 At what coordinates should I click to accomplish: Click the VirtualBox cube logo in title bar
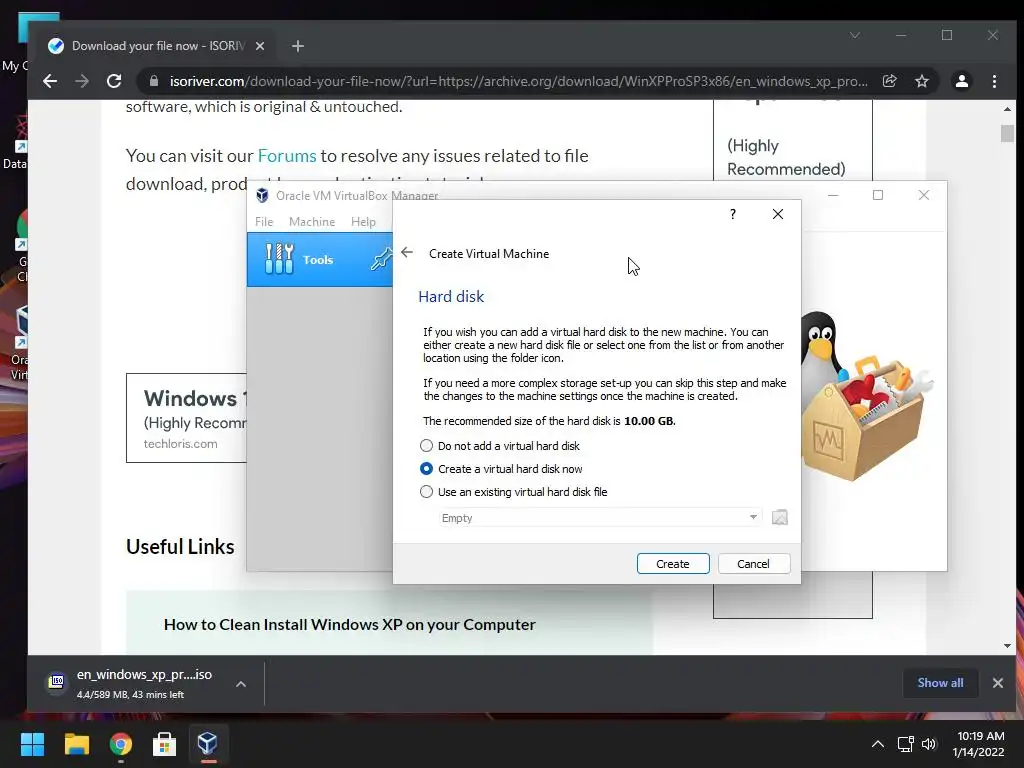(263, 195)
